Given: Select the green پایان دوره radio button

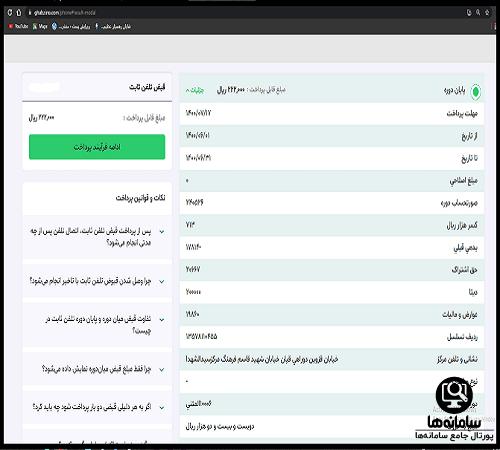Looking at the screenshot, I should tap(476, 92).
